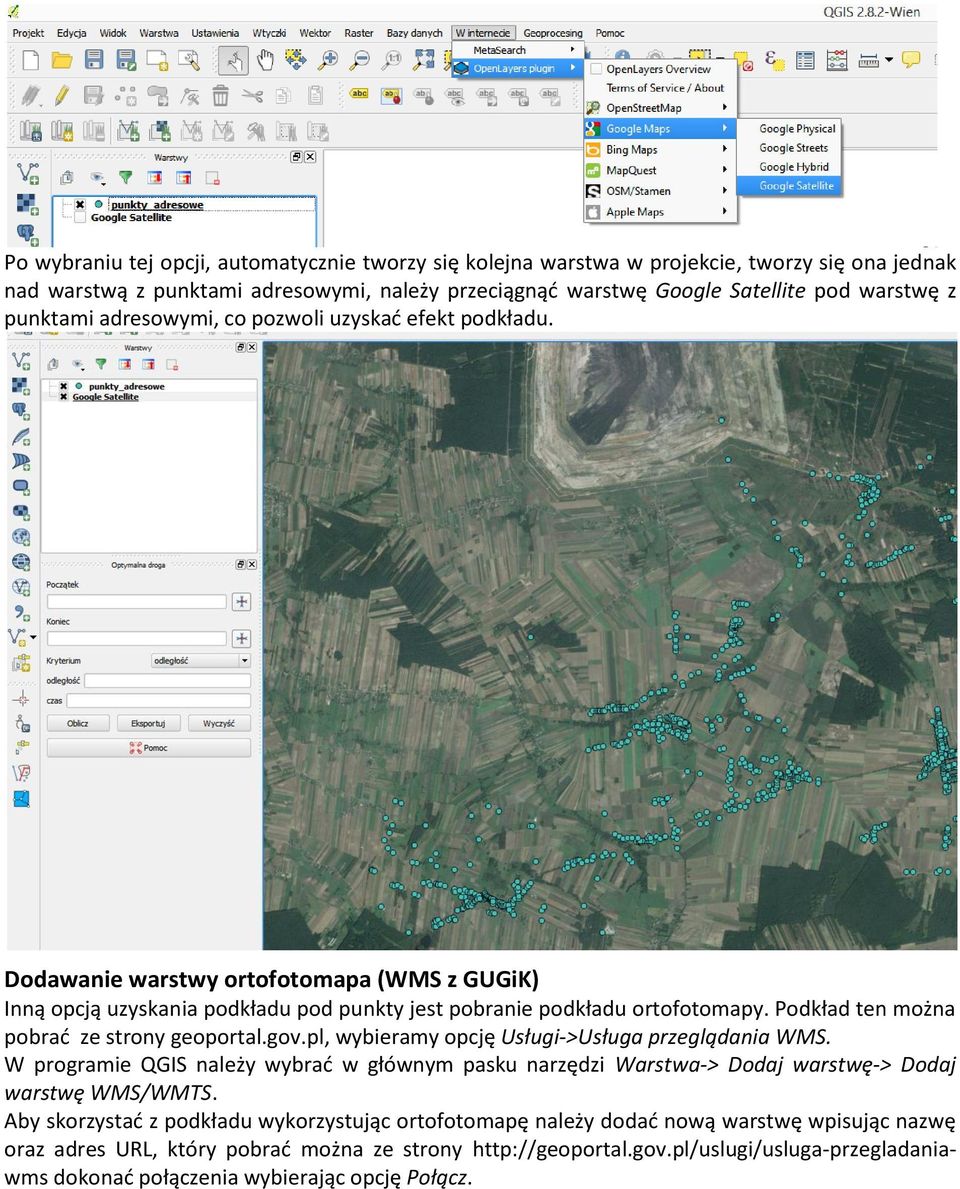Close the Optymalna droga panel
This screenshot has height=1189, width=960.
[x=252, y=565]
